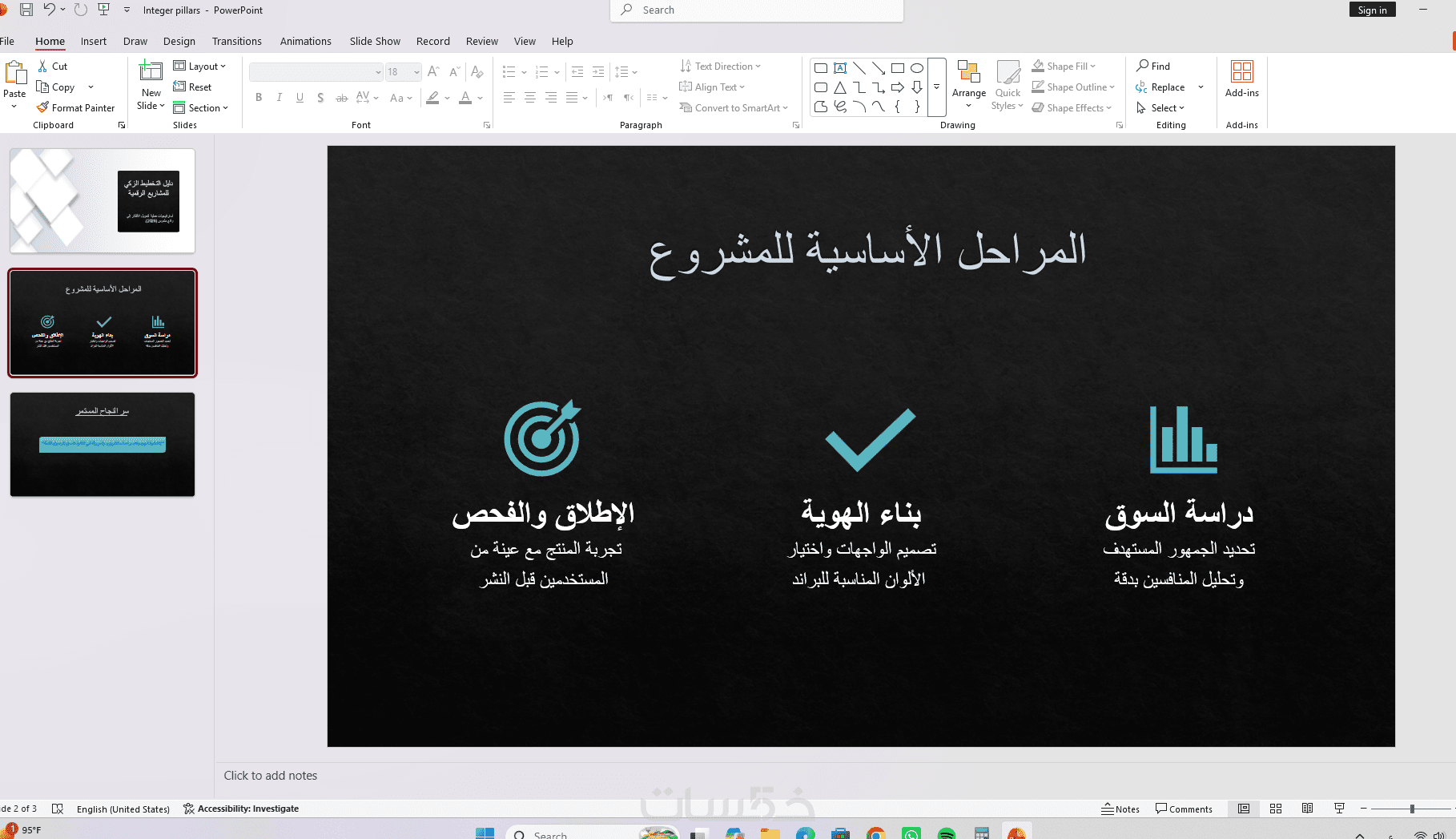Toggle Strikethrough formatting
This screenshot has width=1456, height=839.
[x=342, y=98]
